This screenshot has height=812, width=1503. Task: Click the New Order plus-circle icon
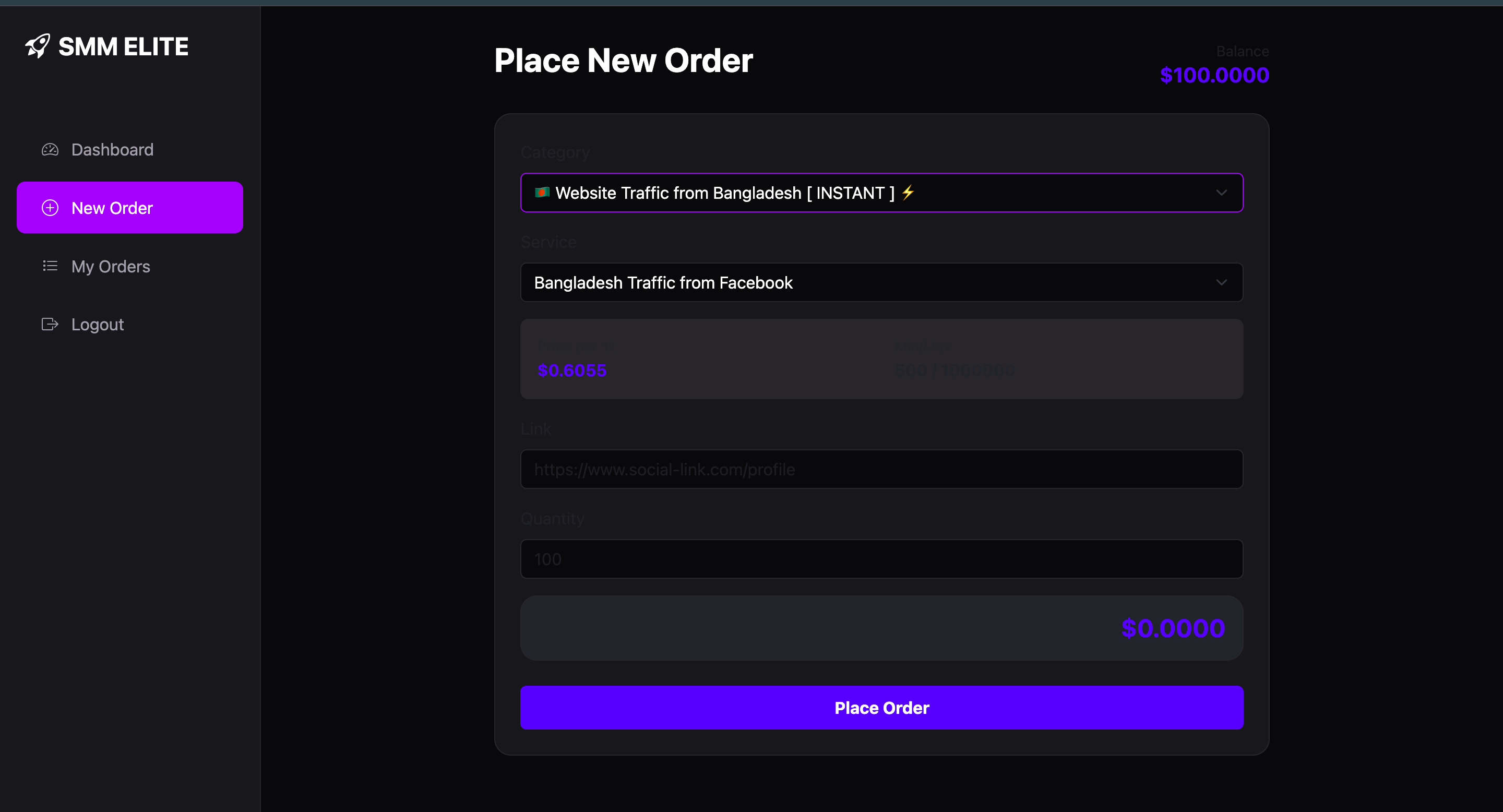(x=50, y=208)
